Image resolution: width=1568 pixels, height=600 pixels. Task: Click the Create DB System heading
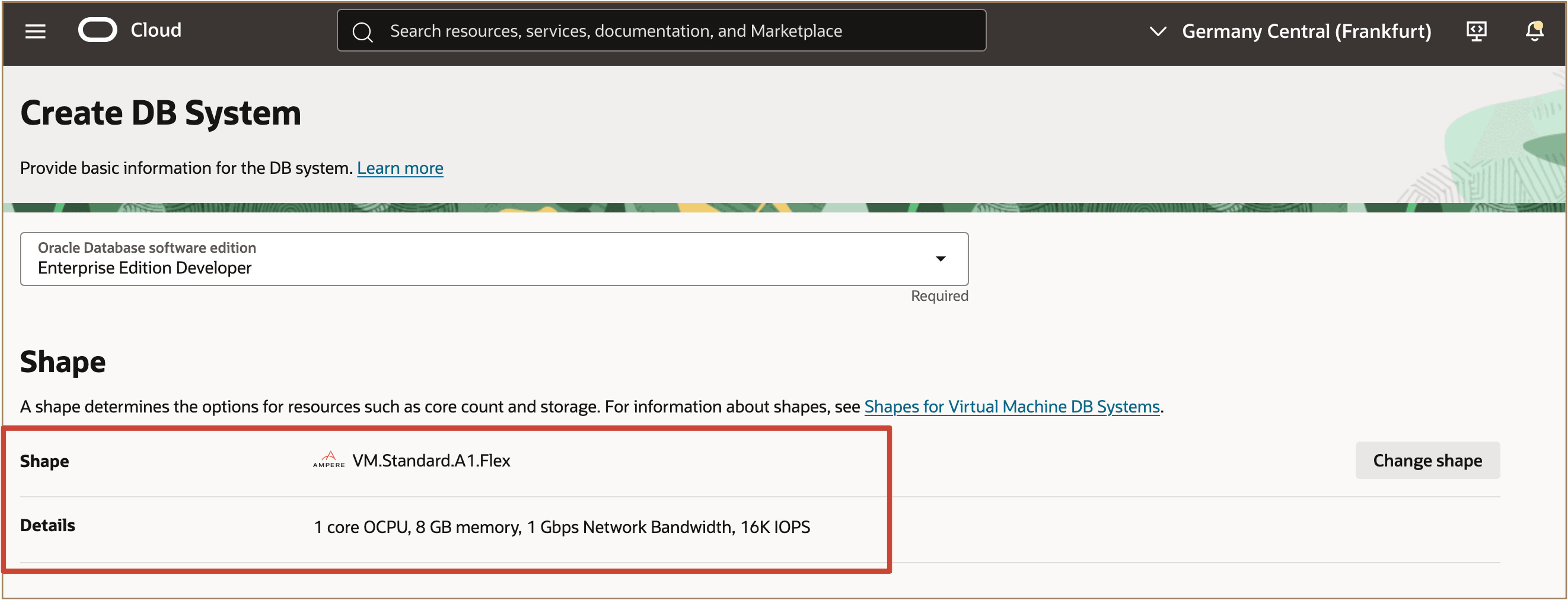[161, 113]
